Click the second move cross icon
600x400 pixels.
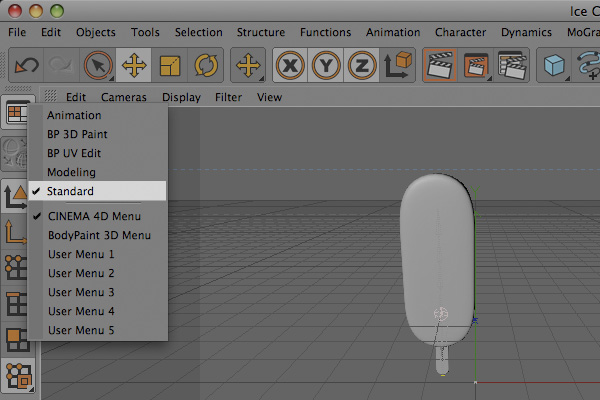tap(248, 65)
